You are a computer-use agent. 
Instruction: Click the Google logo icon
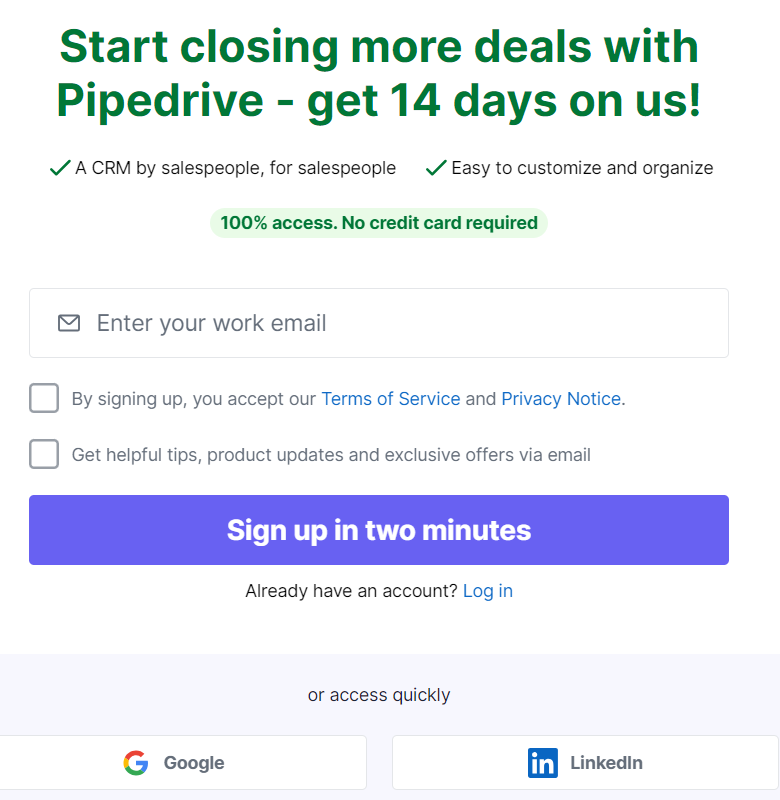point(136,763)
